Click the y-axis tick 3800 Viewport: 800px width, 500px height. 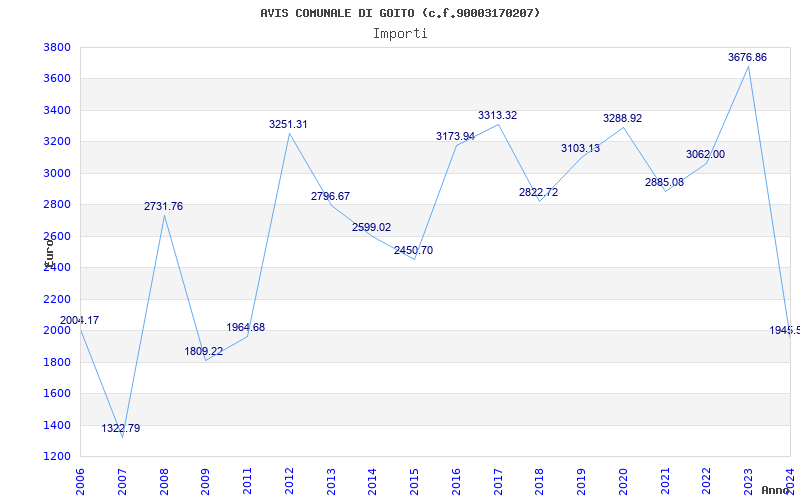(57, 47)
